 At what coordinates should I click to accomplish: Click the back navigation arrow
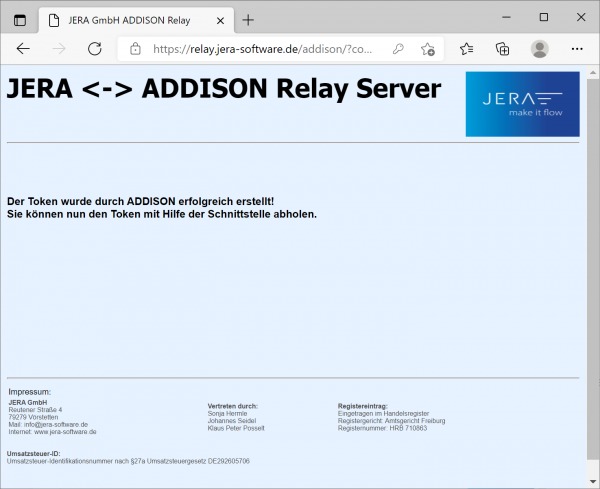point(23,48)
